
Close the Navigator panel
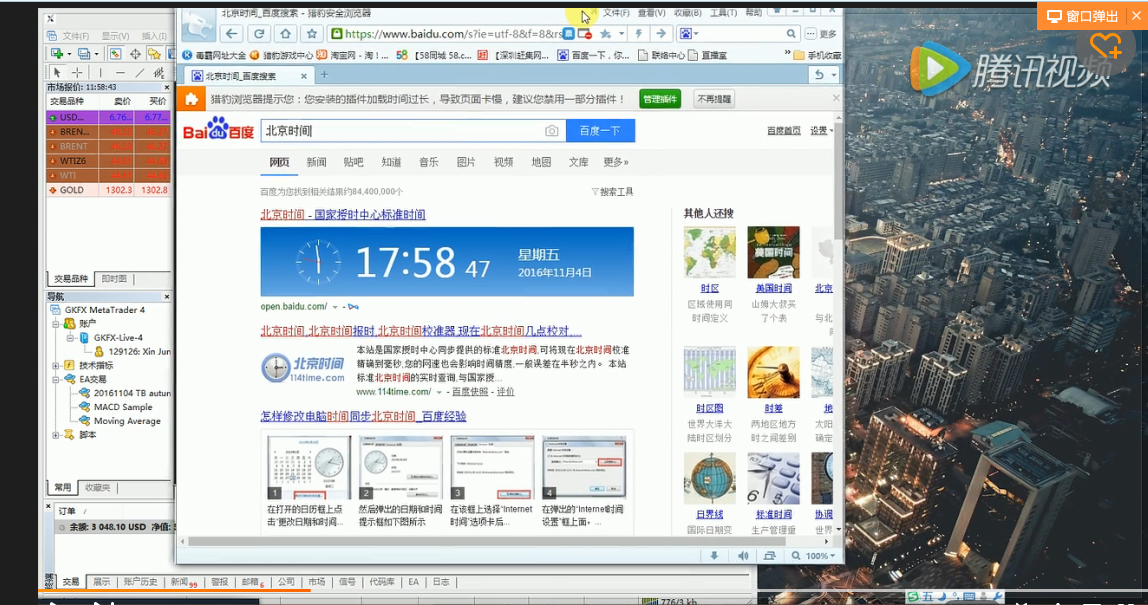pos(166,297)
